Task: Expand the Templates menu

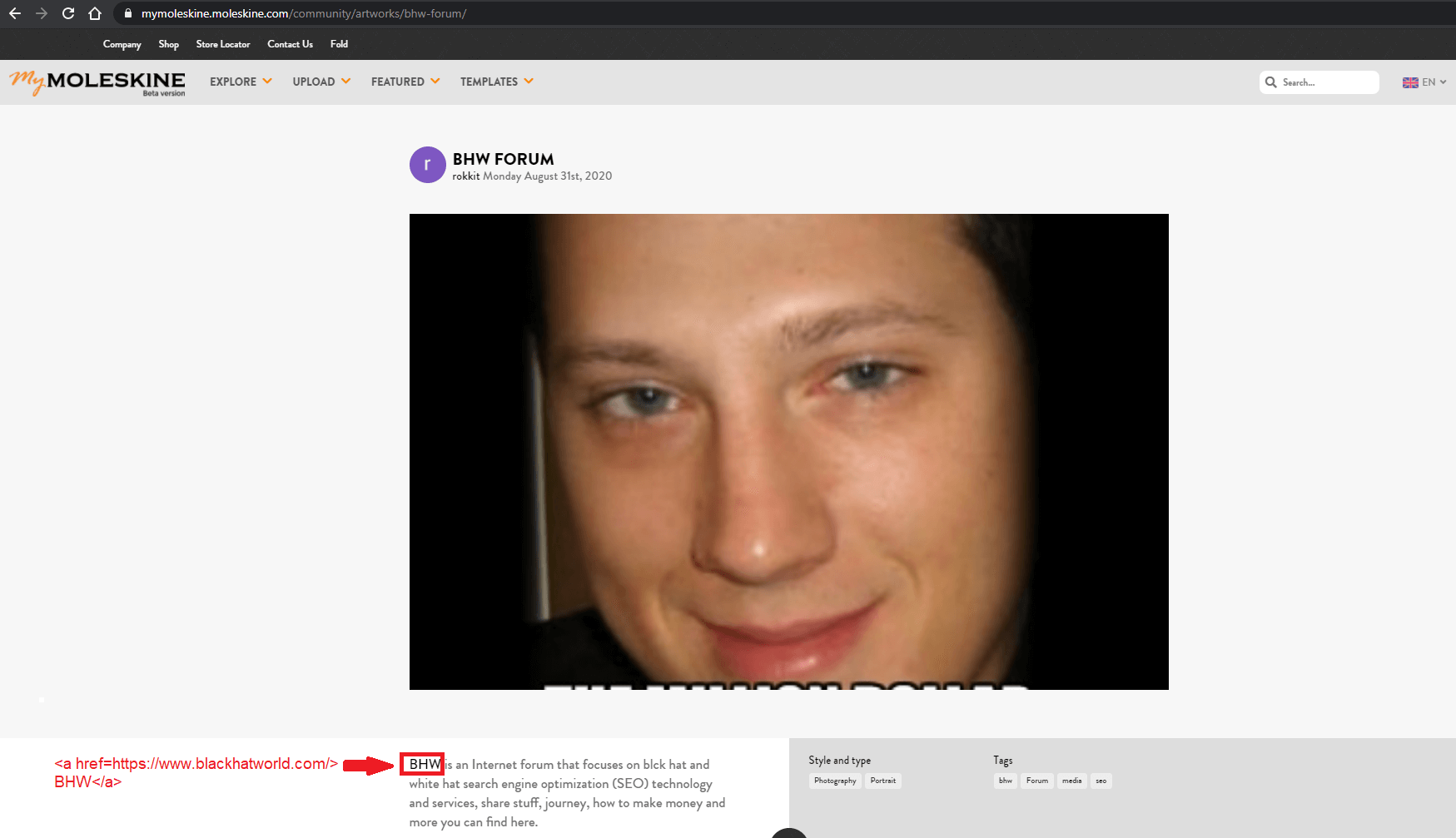Action: tap(497, 82)
